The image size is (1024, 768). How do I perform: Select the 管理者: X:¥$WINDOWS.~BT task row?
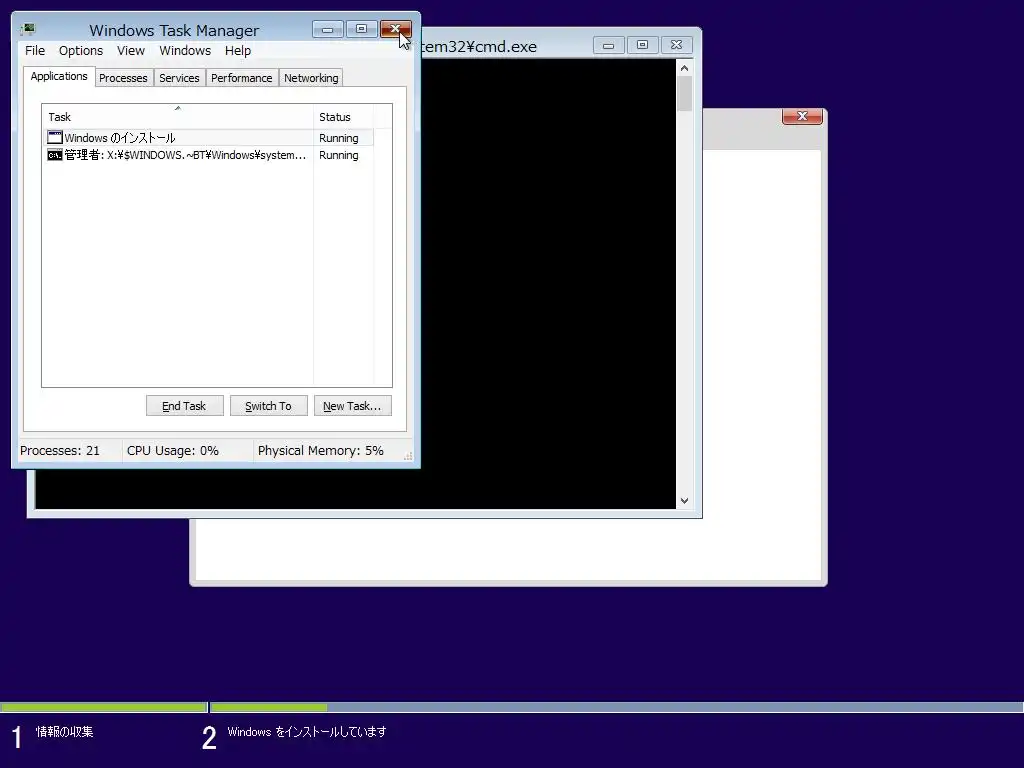[x=208, y=155]
